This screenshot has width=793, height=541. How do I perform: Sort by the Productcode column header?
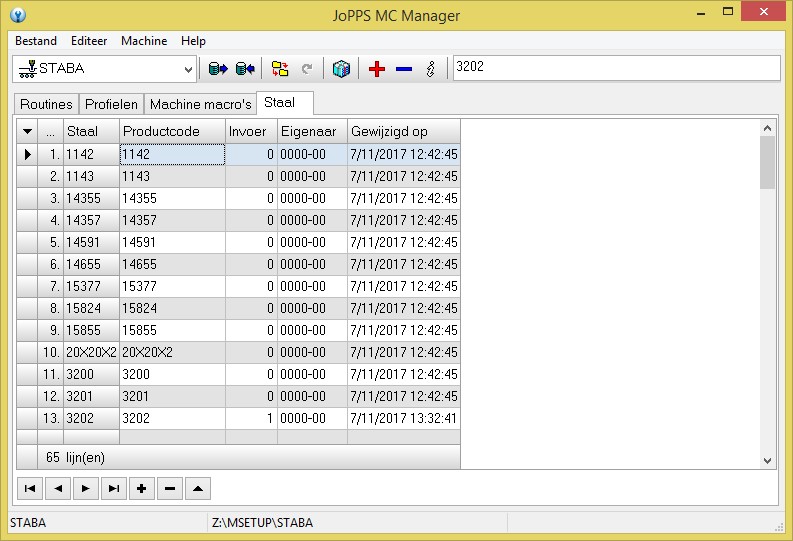pos(172,131)
